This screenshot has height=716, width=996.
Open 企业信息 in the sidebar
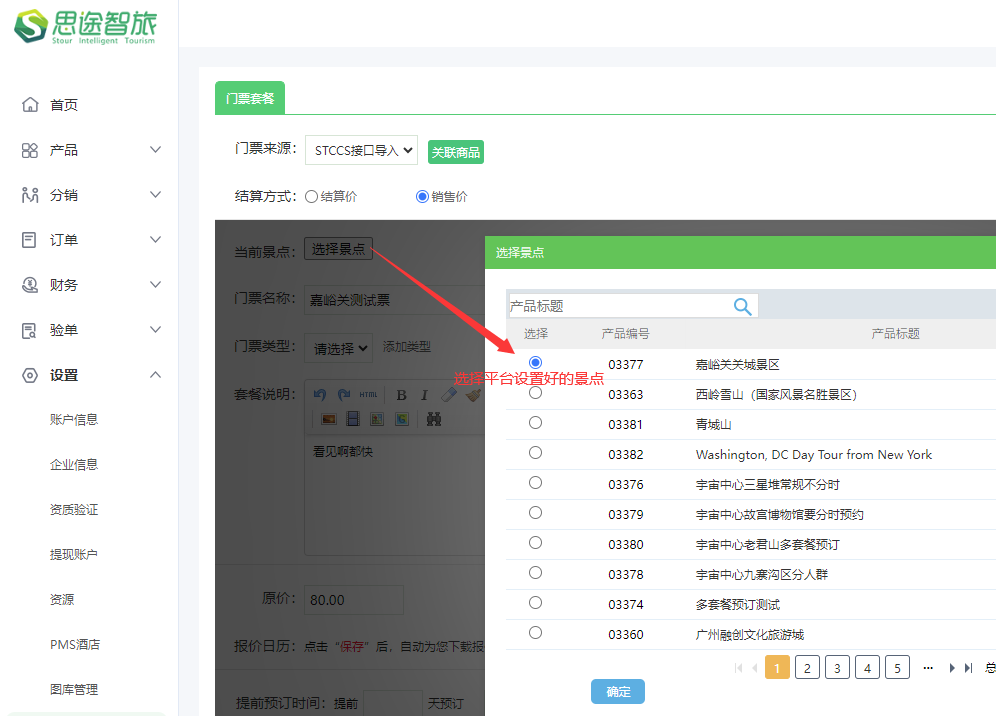pyautogui.click(x=74, y=464)
